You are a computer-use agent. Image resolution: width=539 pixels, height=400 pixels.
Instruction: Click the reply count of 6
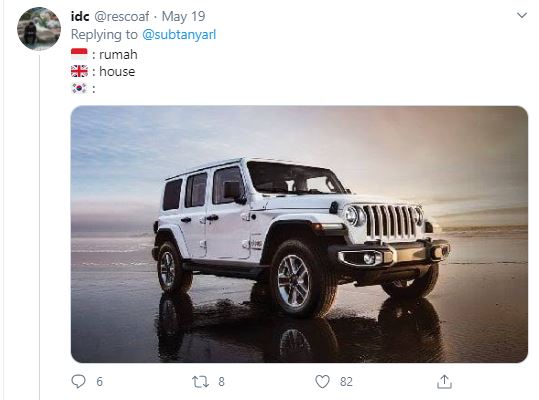[99, 382]
